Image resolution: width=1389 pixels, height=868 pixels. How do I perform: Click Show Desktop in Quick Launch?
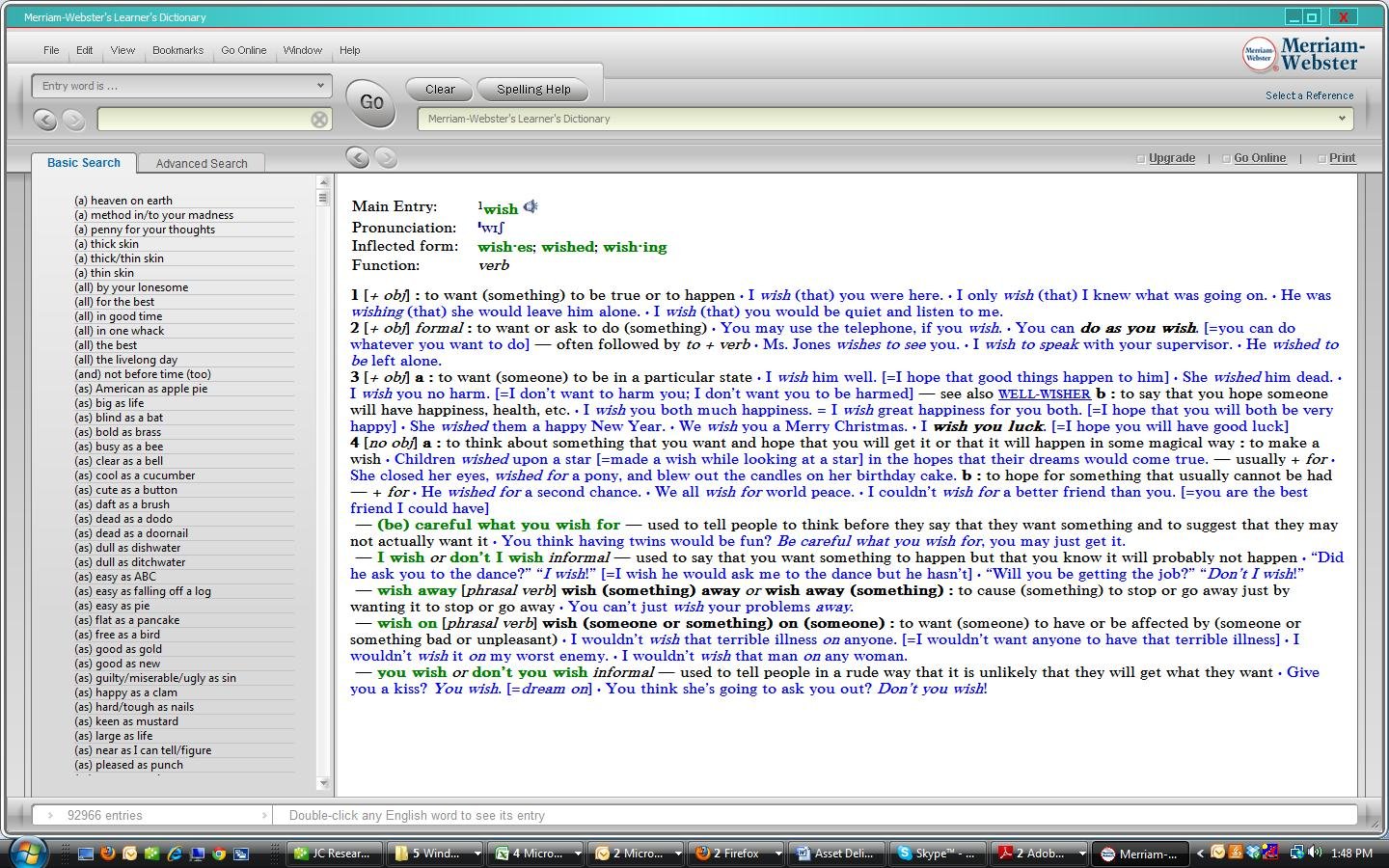tap(86, 854)
